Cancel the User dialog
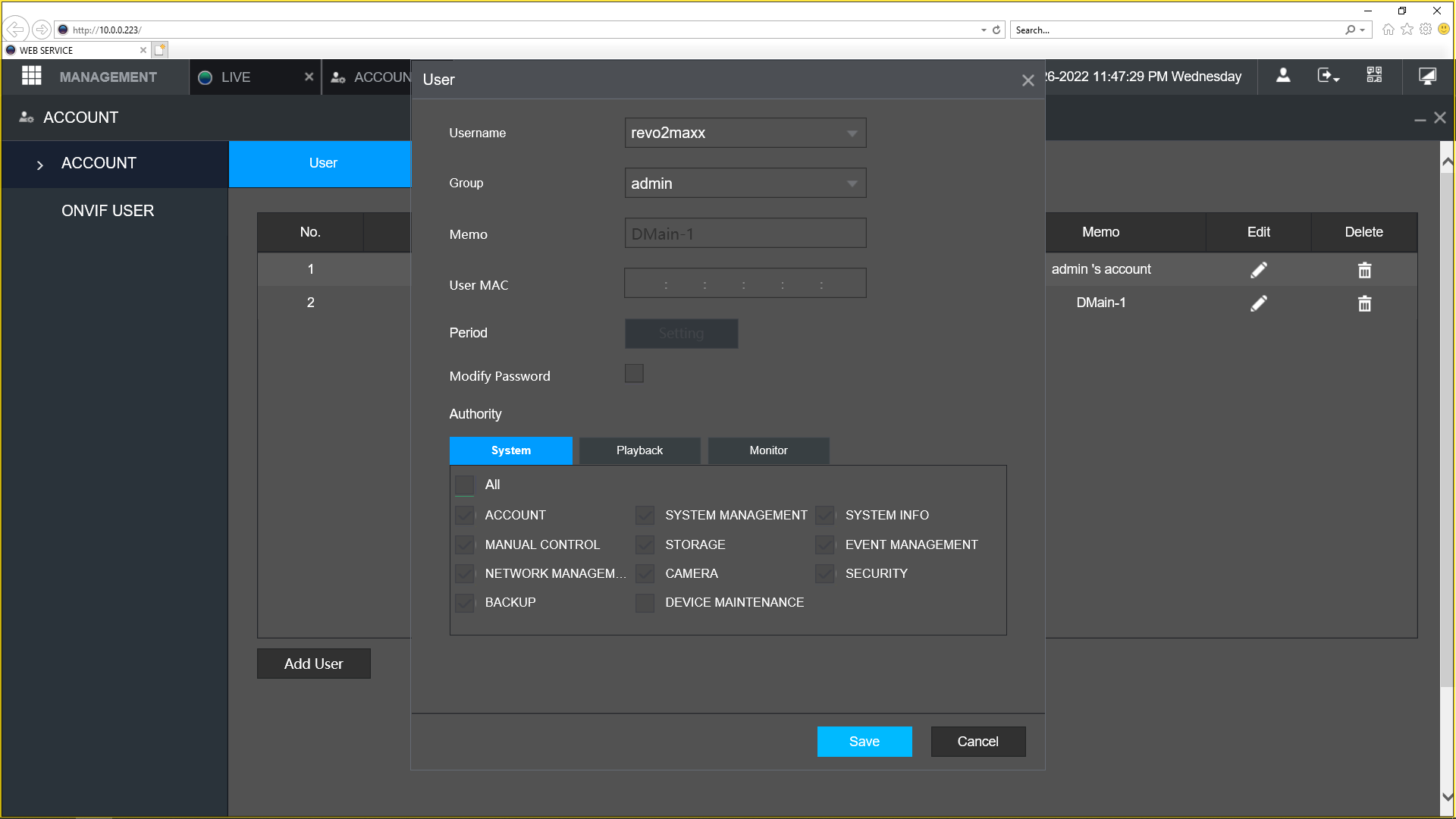Viewport: 1456px width, 819px height. pyautogui.click(x=978, y=742)
